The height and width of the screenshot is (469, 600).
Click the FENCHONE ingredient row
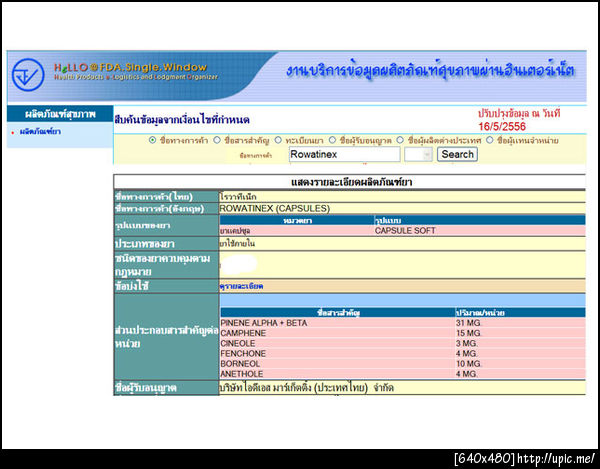click(x=403, y=353)
